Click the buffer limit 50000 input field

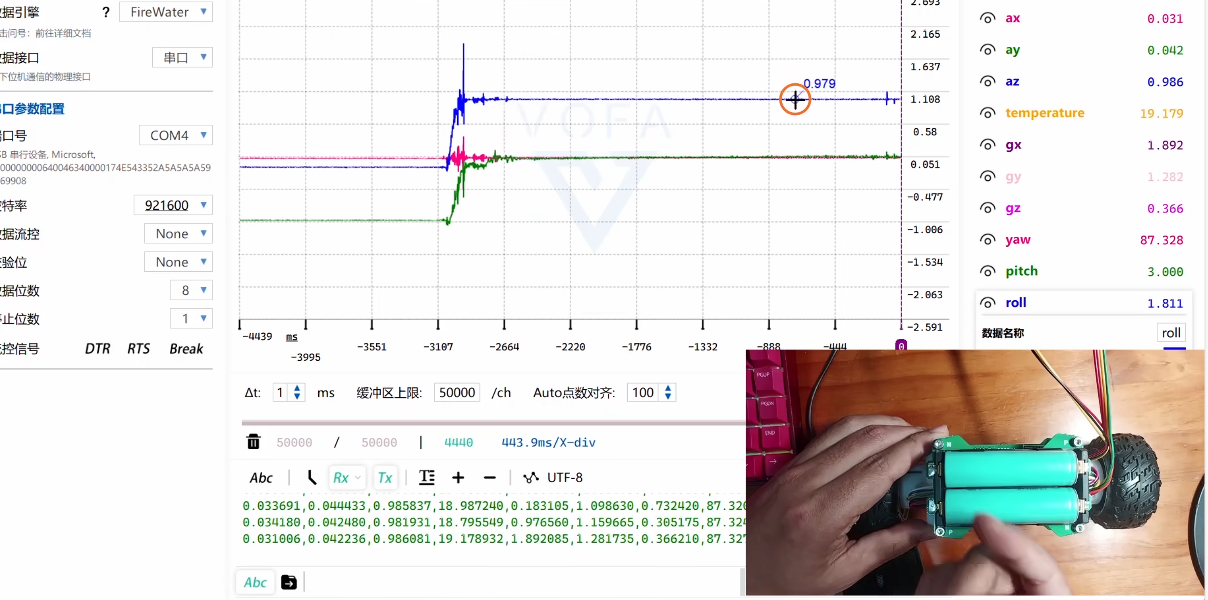click(457, 393)
